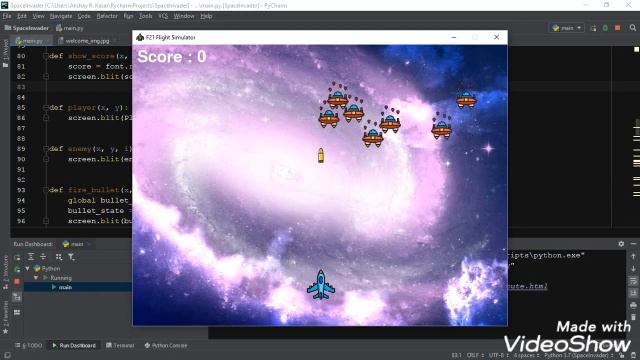The width and height of the screenshot is (640, 360).
Task: Hide the Run Dashboard with minimize icon
Action: pos(633,244)
